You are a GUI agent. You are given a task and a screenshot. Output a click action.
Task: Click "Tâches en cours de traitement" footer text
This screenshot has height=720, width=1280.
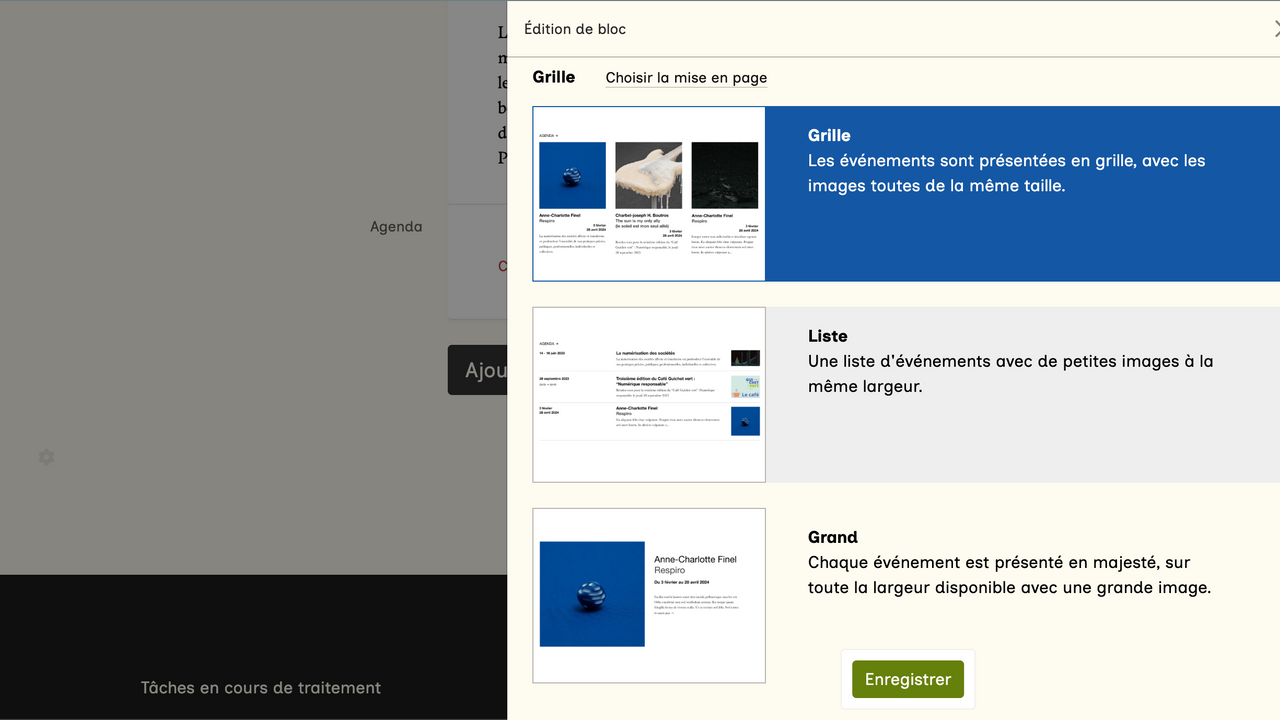coord(260,688)
